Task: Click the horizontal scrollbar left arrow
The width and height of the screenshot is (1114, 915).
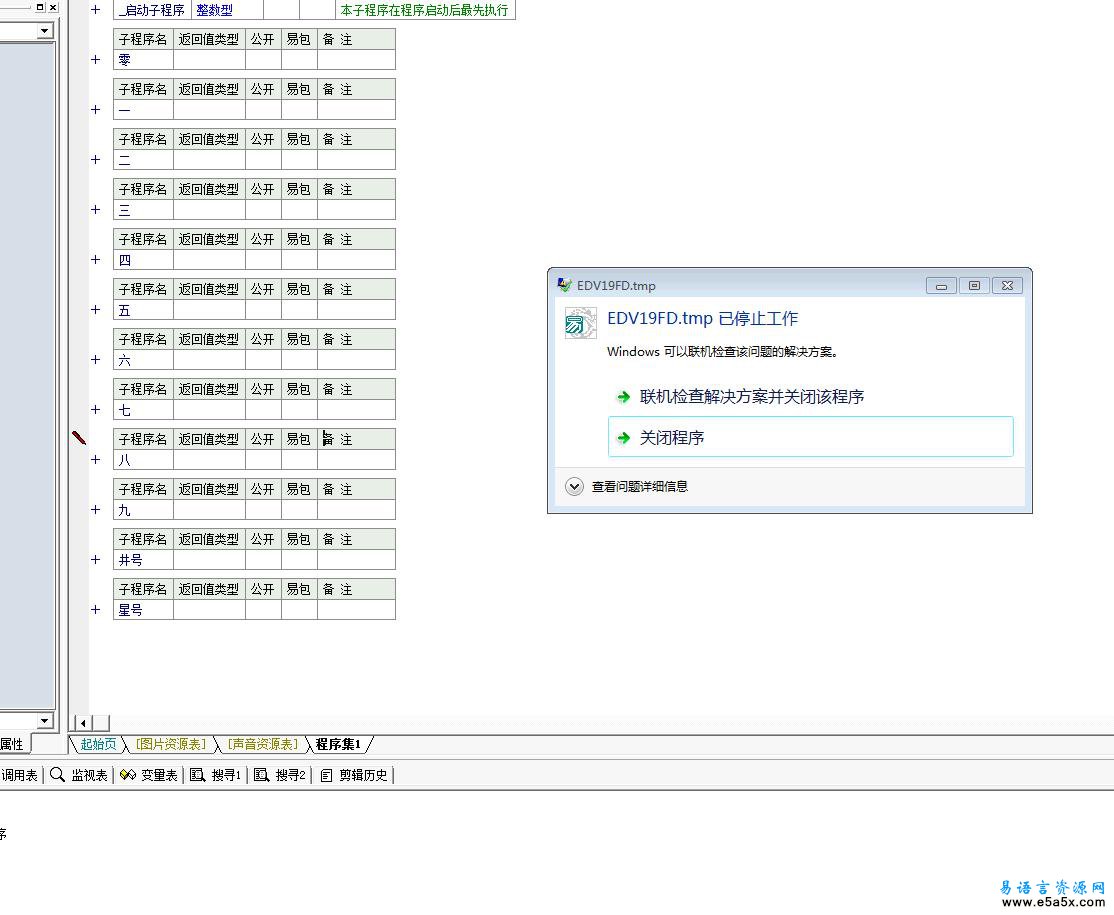Action: point(83,723)
